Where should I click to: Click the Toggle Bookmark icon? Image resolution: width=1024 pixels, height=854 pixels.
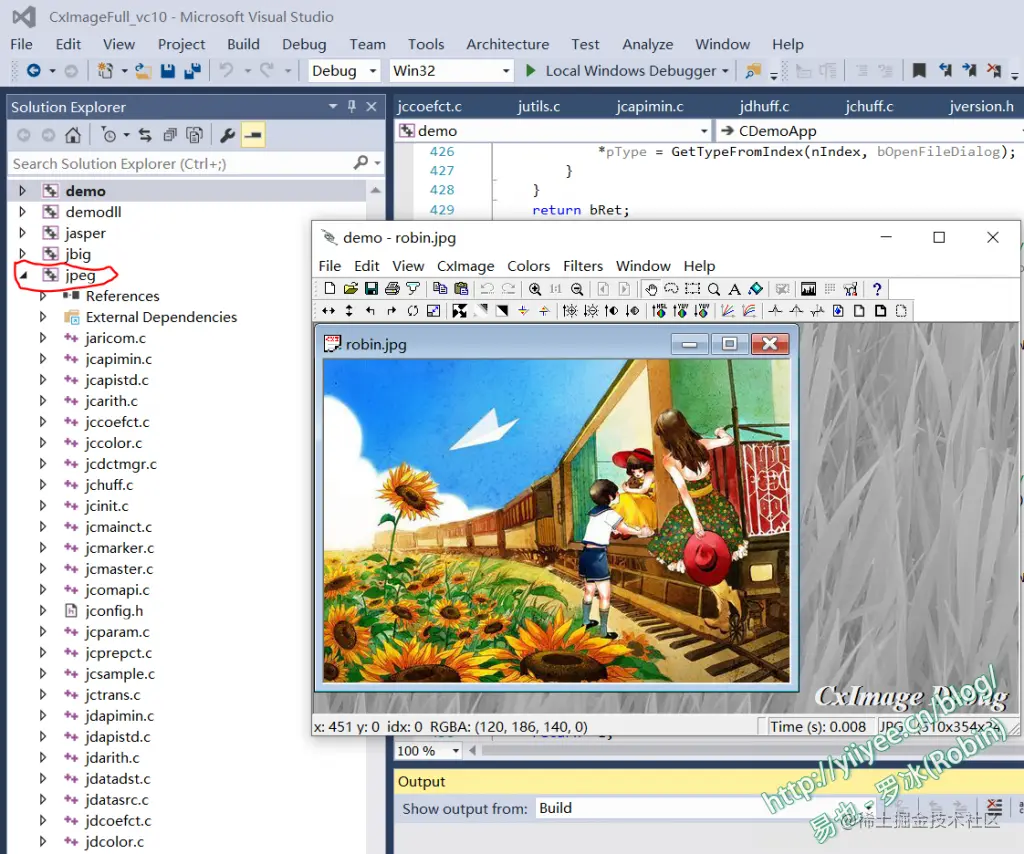920,71
